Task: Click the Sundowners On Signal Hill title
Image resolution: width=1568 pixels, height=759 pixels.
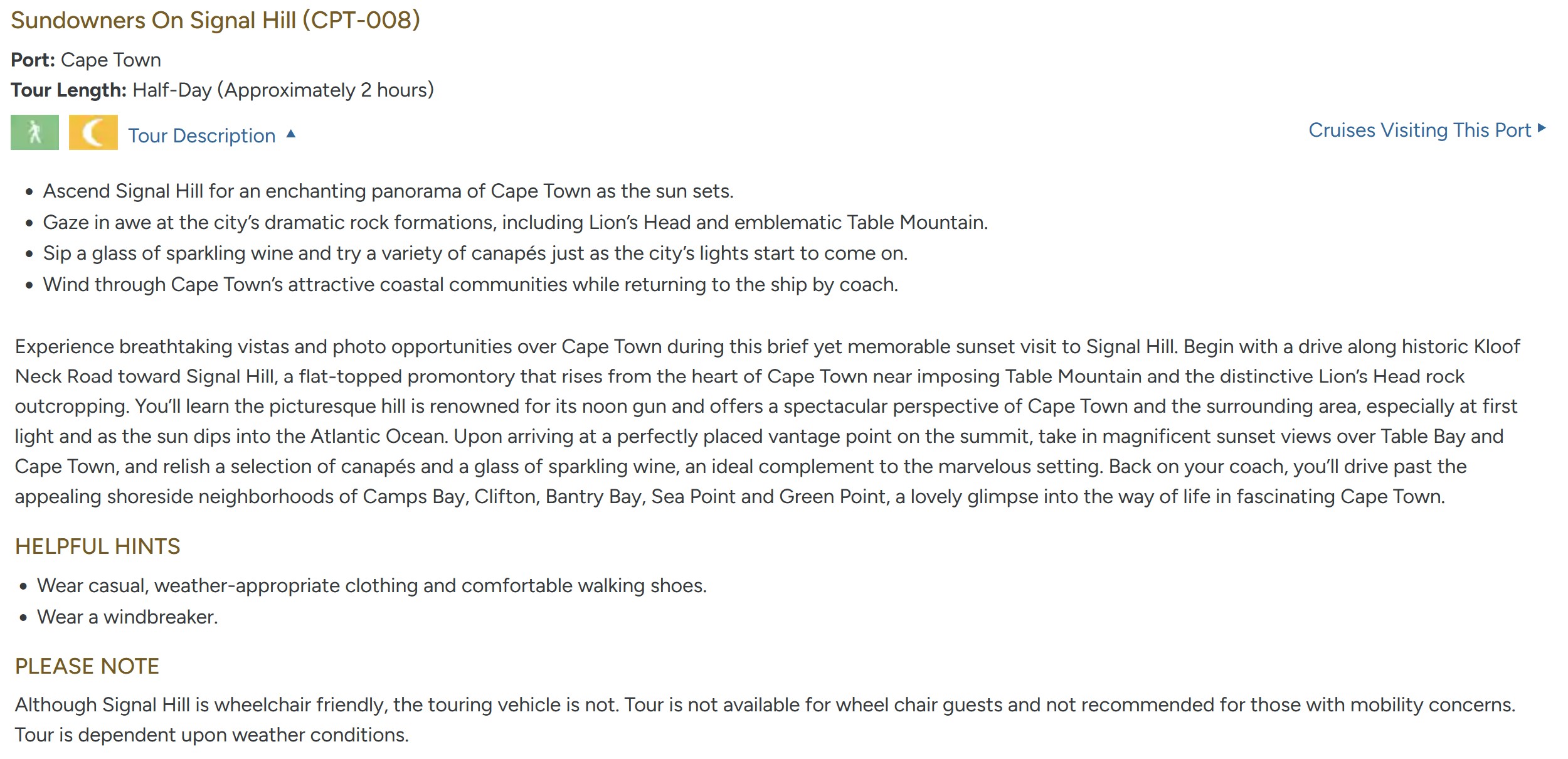Action: point(215,20)
